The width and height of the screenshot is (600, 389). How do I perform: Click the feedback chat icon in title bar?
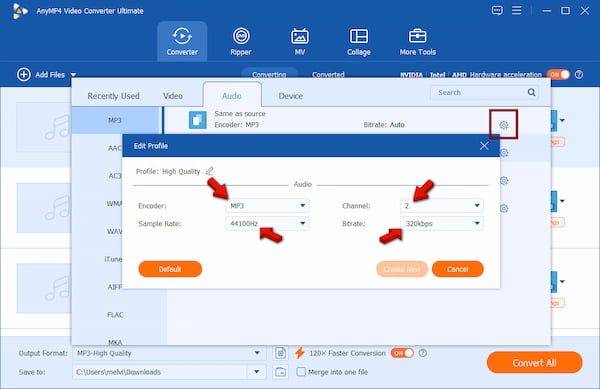click(x=497, y=10)
